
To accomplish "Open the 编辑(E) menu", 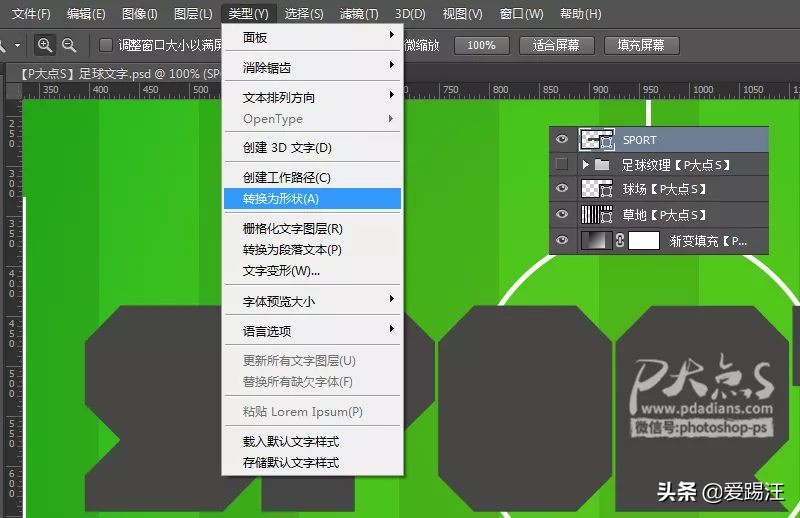I will pyautogui.click(x=86, y=14).
